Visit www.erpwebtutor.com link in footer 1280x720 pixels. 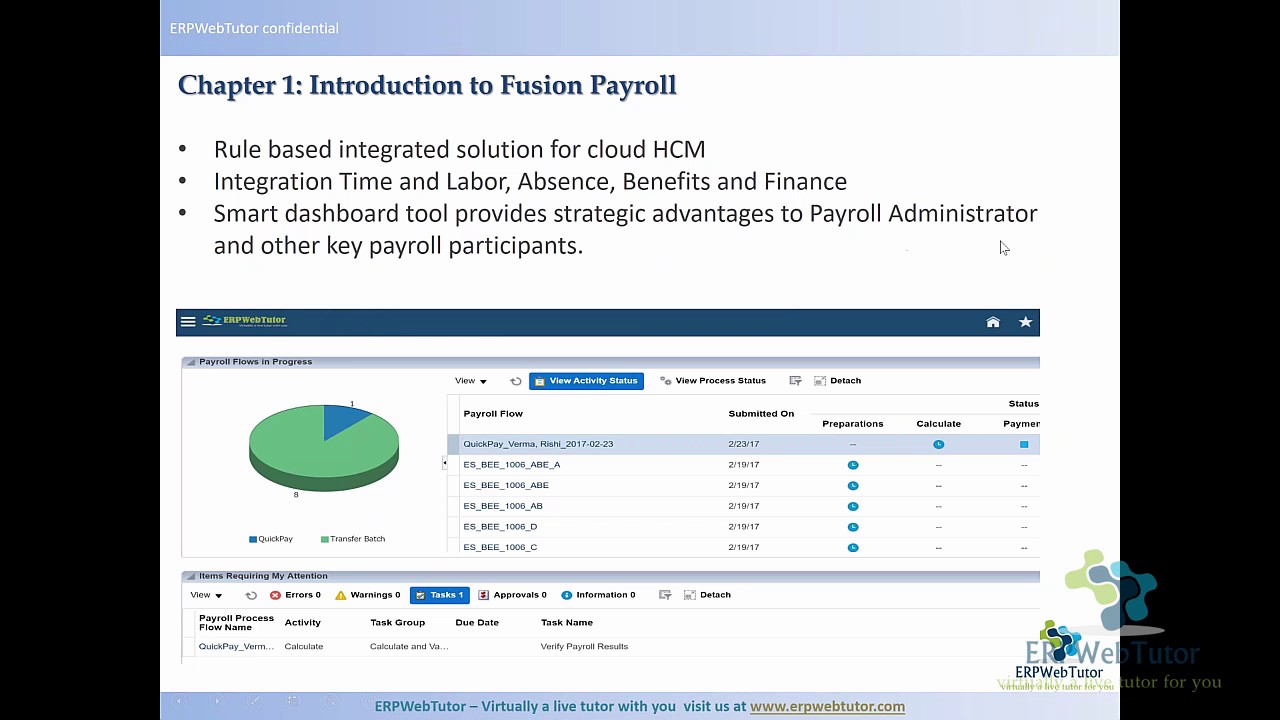[827, 706]
